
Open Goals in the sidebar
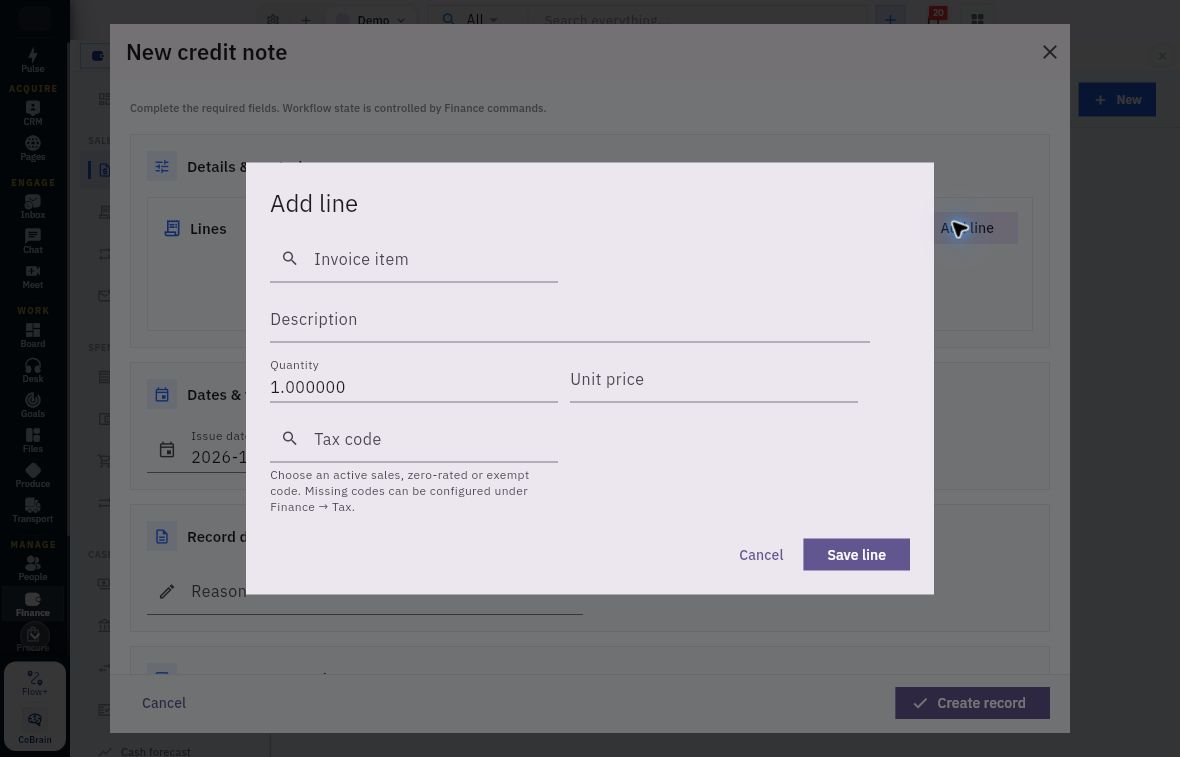pos(32,405)
